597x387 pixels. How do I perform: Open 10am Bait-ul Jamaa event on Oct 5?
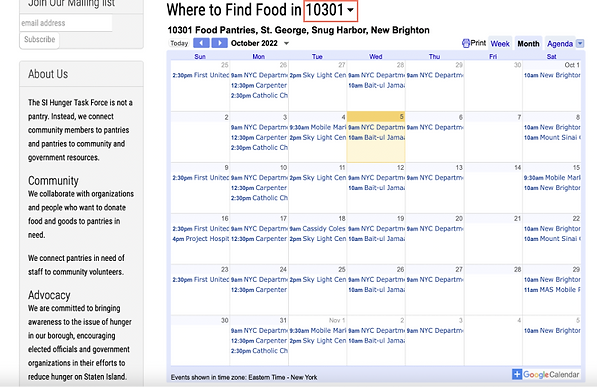376,138
